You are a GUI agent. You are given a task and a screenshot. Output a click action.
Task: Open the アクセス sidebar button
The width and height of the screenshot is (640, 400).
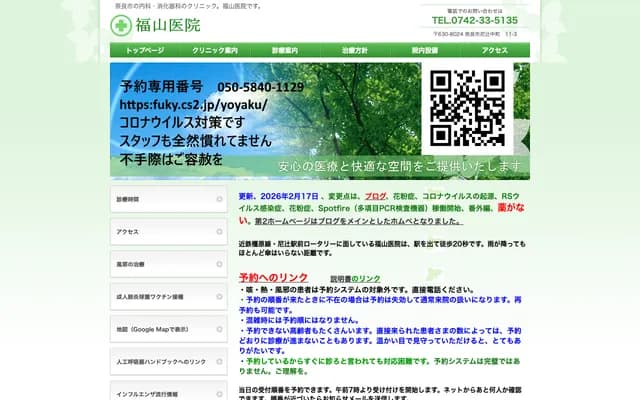169,232
